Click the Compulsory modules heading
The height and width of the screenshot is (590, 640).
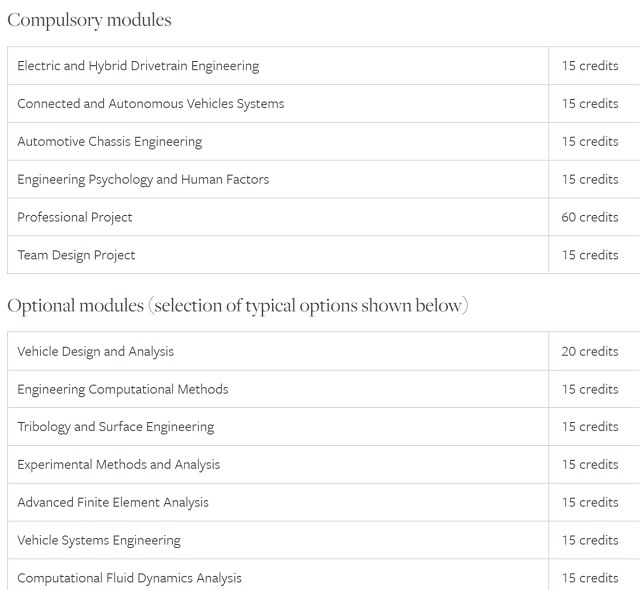89,20
